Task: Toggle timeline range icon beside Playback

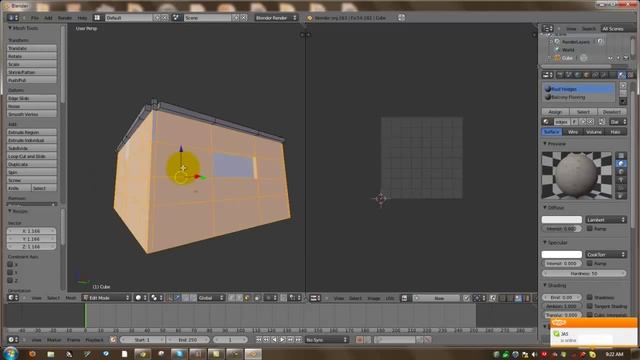Action: (x=113, y=340)
